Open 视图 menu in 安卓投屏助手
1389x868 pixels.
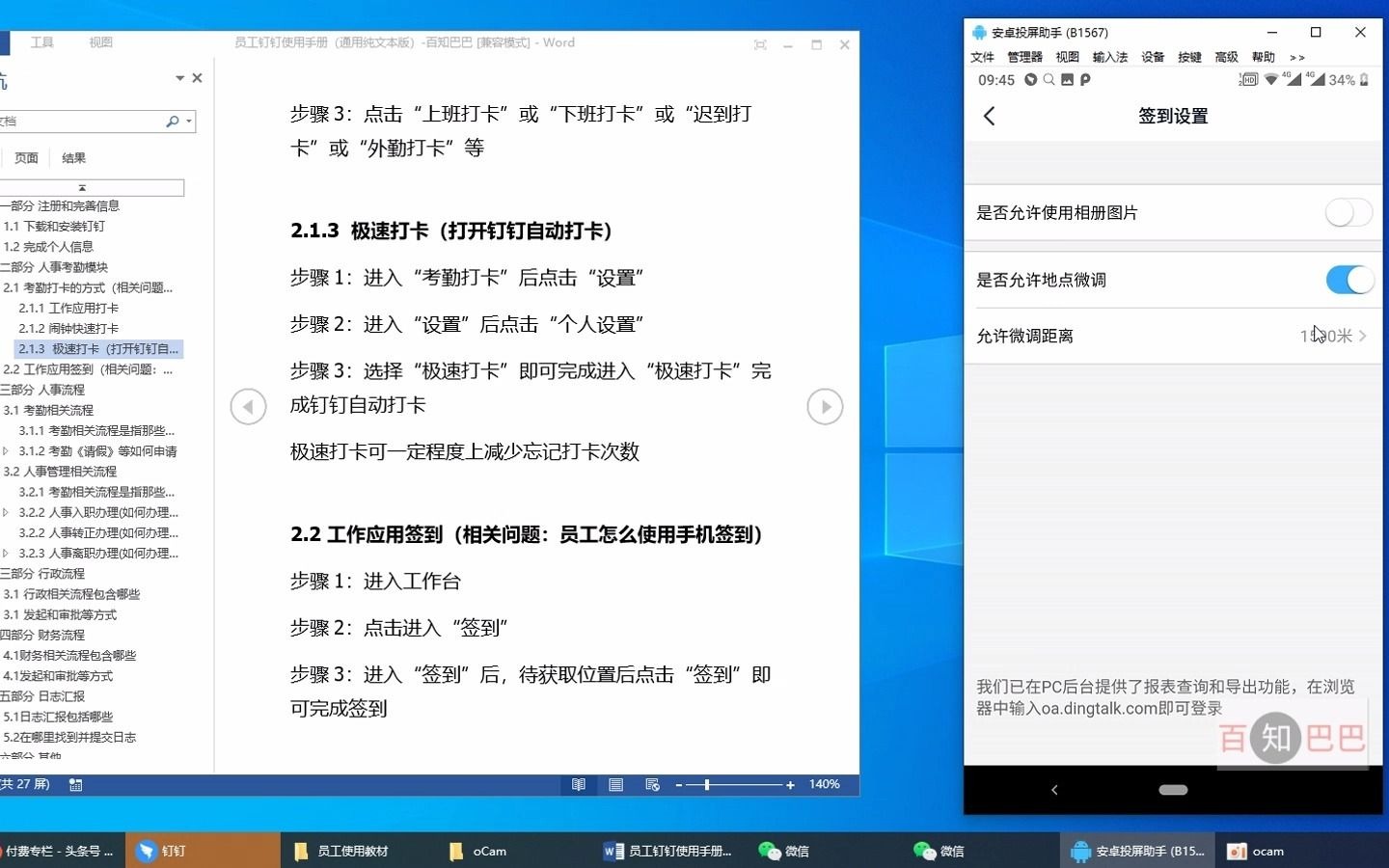[x=1067, y=58]
